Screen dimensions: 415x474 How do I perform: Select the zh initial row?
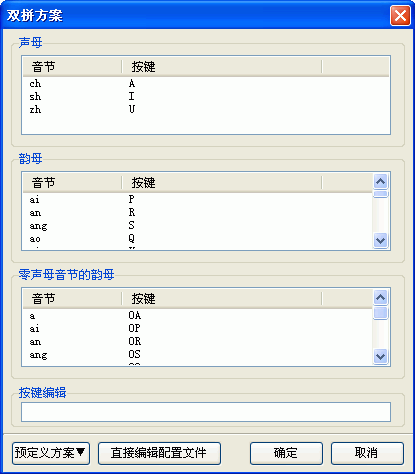point(206,109)
